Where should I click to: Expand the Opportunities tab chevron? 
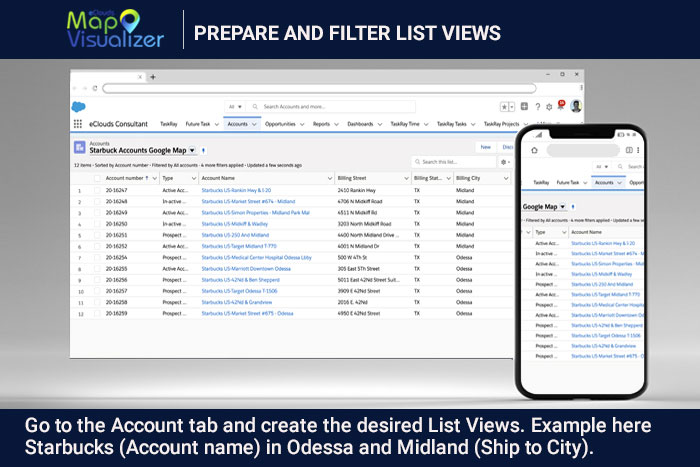(302, 124)
